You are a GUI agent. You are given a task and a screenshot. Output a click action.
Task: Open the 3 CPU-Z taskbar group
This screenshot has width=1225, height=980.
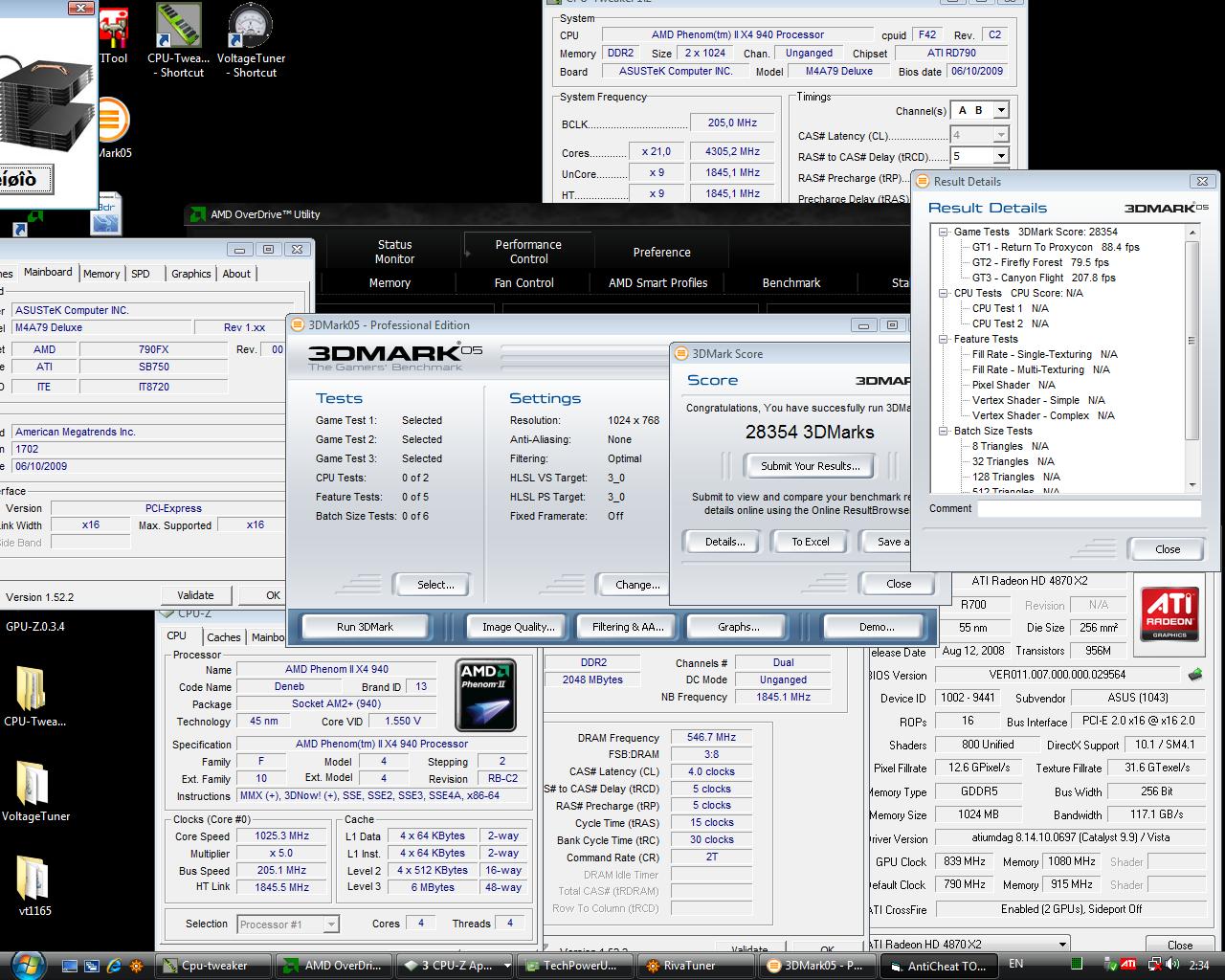(x=456, y=966)
